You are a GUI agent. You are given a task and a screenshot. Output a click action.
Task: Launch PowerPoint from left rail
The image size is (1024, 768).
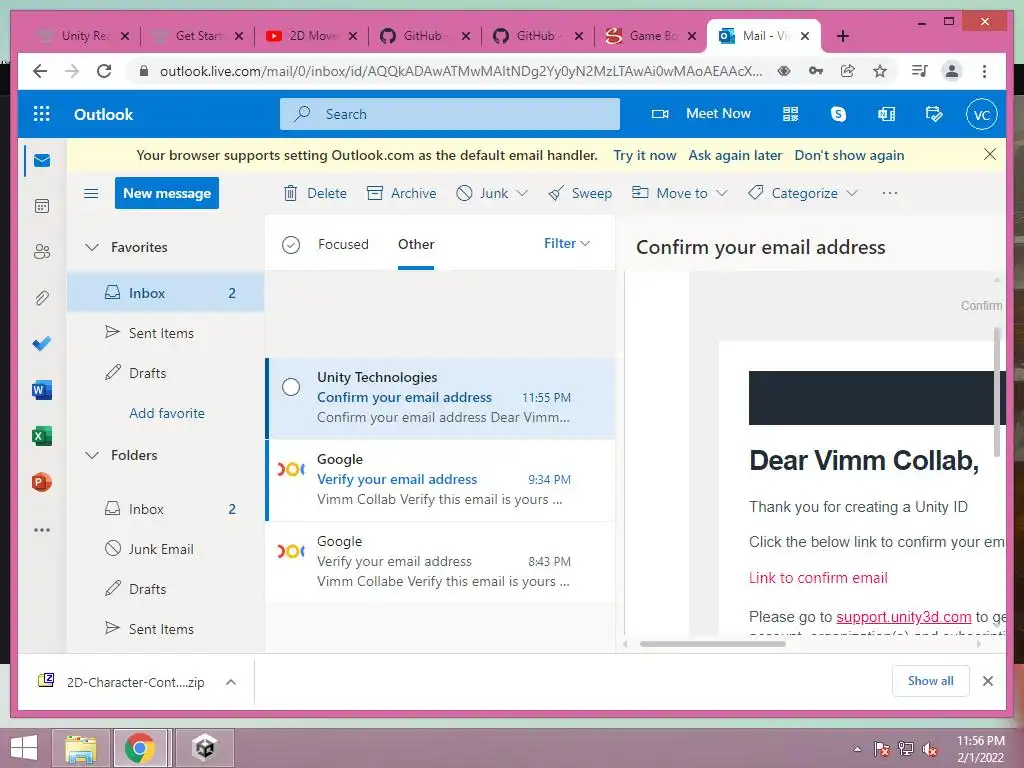42,483
